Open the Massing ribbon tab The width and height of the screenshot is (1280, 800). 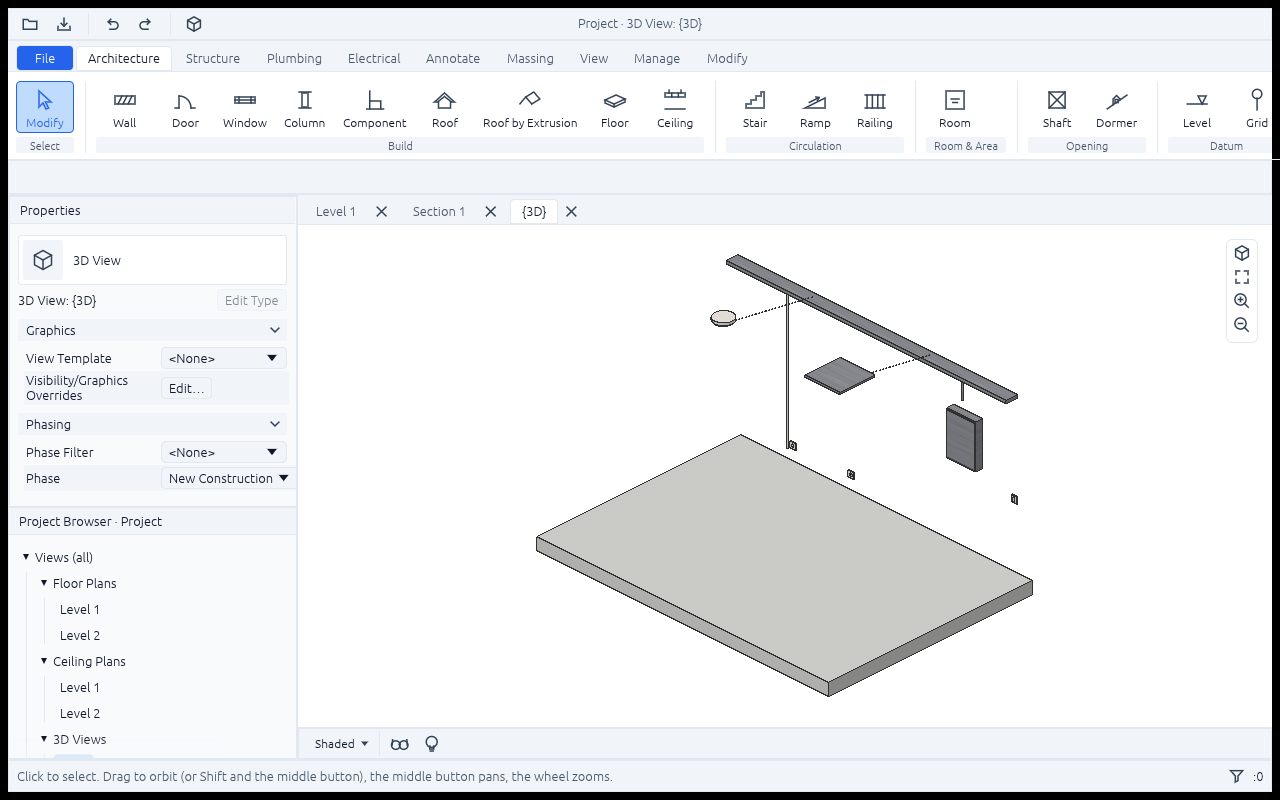point(530,58)
